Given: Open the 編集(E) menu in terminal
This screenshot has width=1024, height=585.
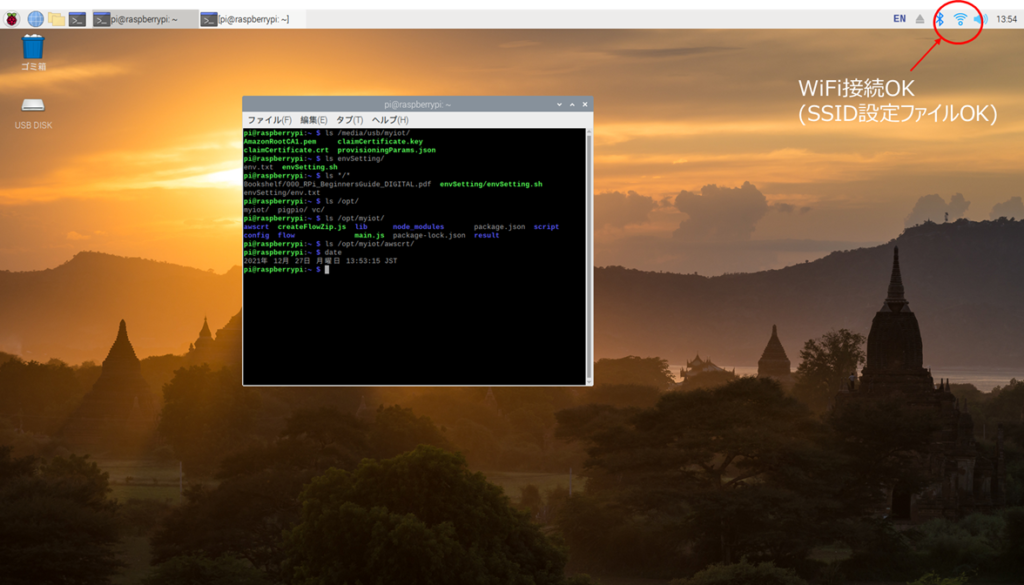Looking at the screenshot, I should [x=314, y=120].
